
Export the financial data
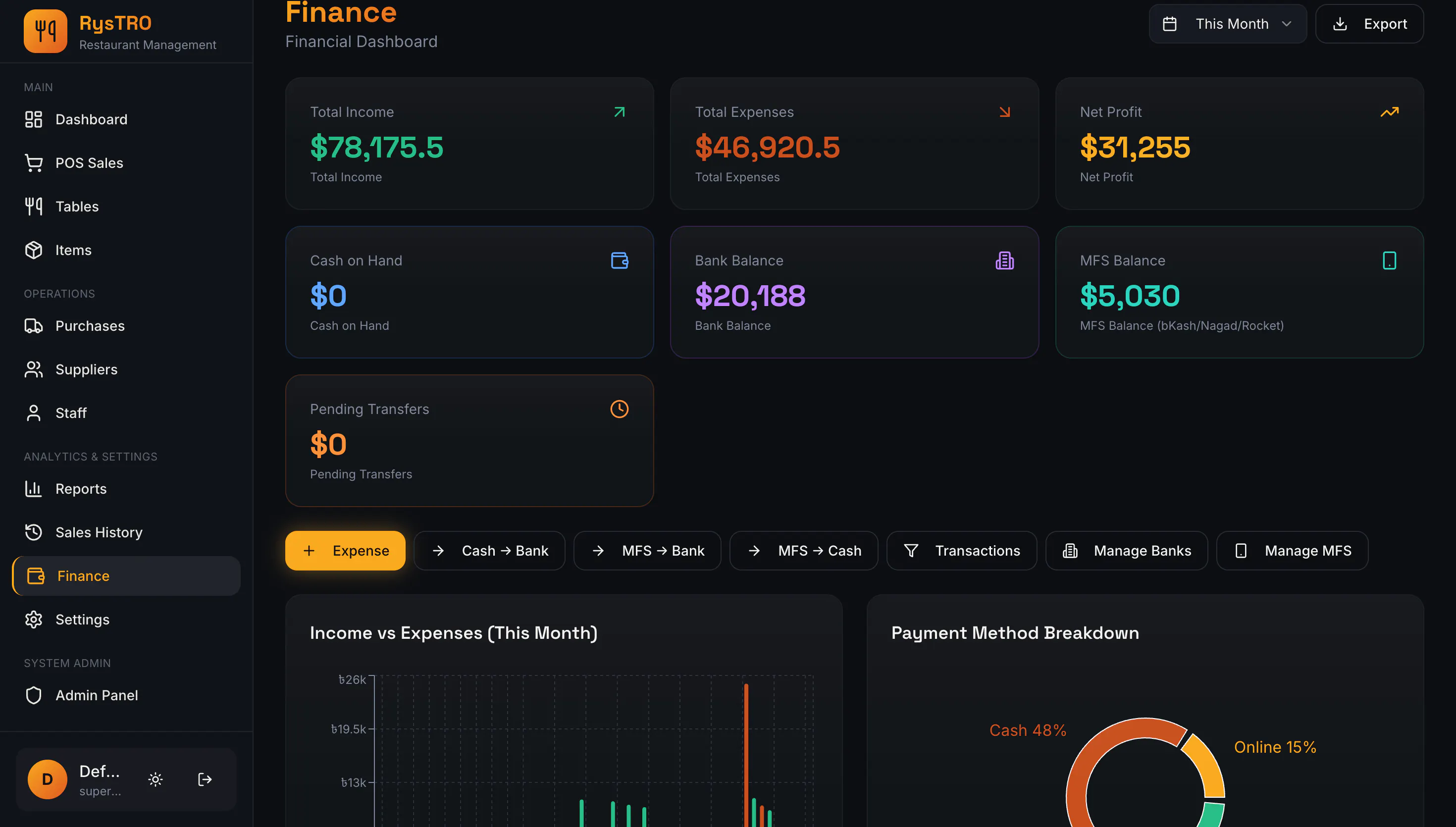coord(1370,24)
